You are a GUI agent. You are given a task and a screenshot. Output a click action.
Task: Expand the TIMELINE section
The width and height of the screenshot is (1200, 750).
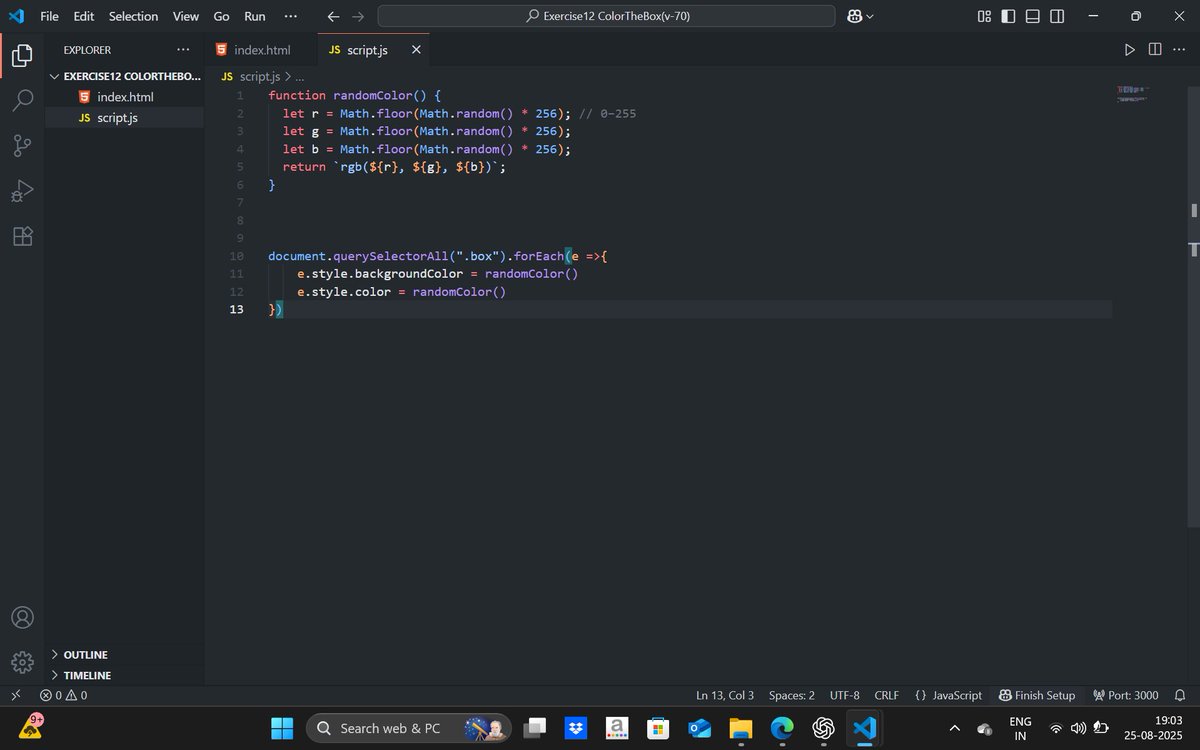[124, 675]
